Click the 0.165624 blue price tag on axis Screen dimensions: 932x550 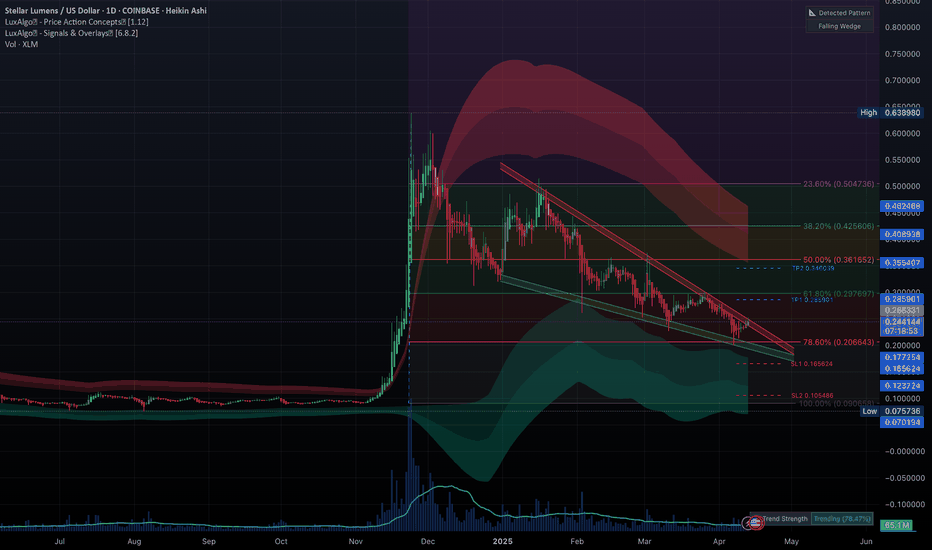(x=902, y=369)
